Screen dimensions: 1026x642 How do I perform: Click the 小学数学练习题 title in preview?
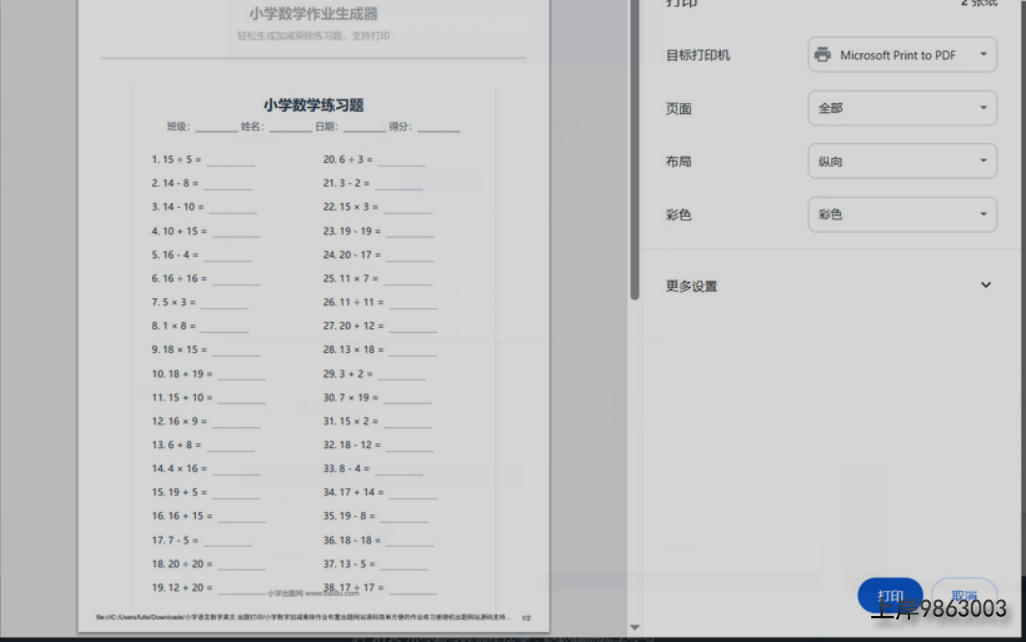coord(313,105)
